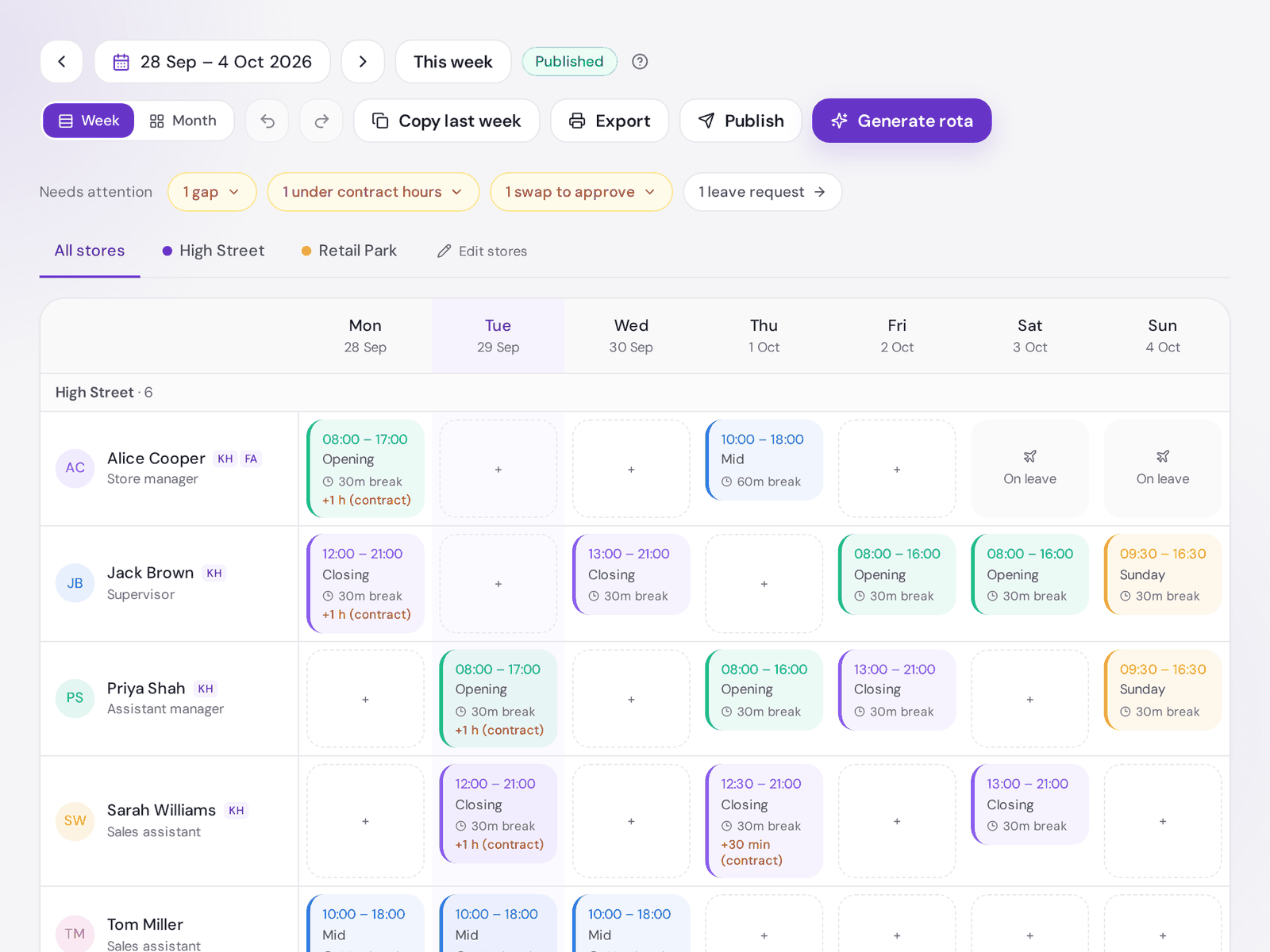The width and height of the screenshot is (1270, 952).
Task: Open Alice Cooper's Thursday Mid shift
Action: pyautogui.click(x=764, y=460)
